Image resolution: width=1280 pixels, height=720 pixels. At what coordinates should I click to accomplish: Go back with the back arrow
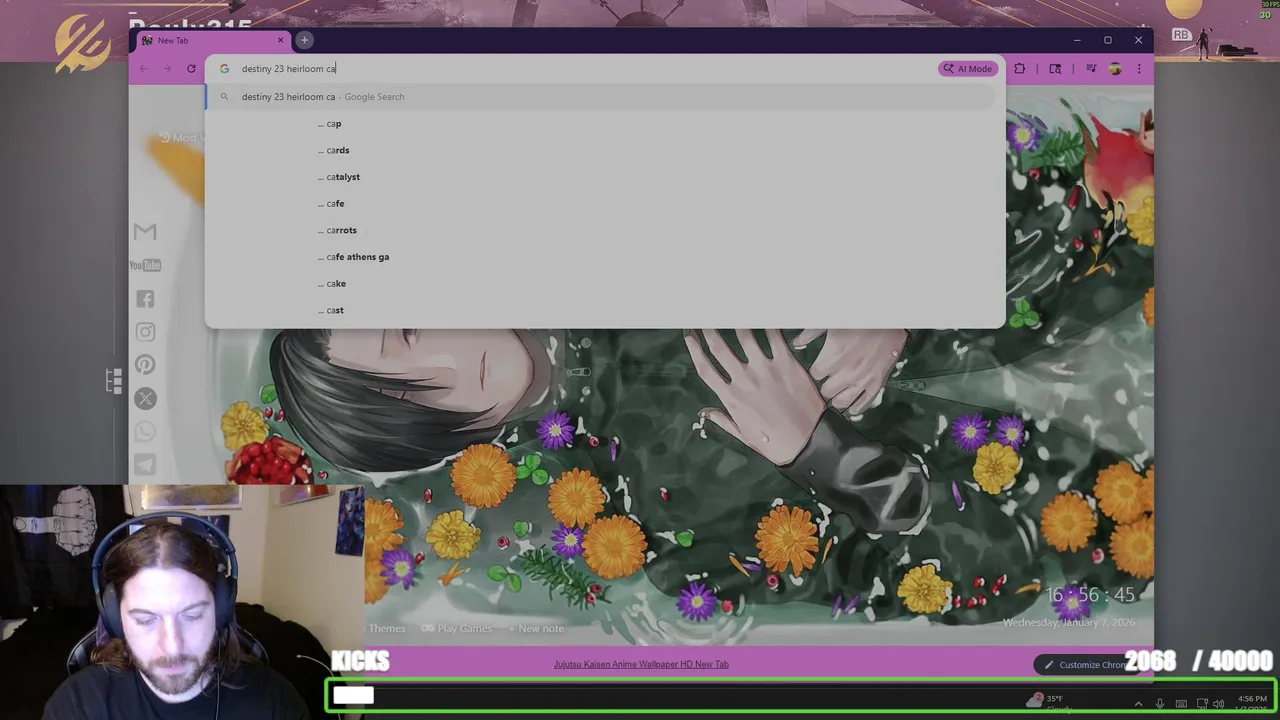pos(143,69)
